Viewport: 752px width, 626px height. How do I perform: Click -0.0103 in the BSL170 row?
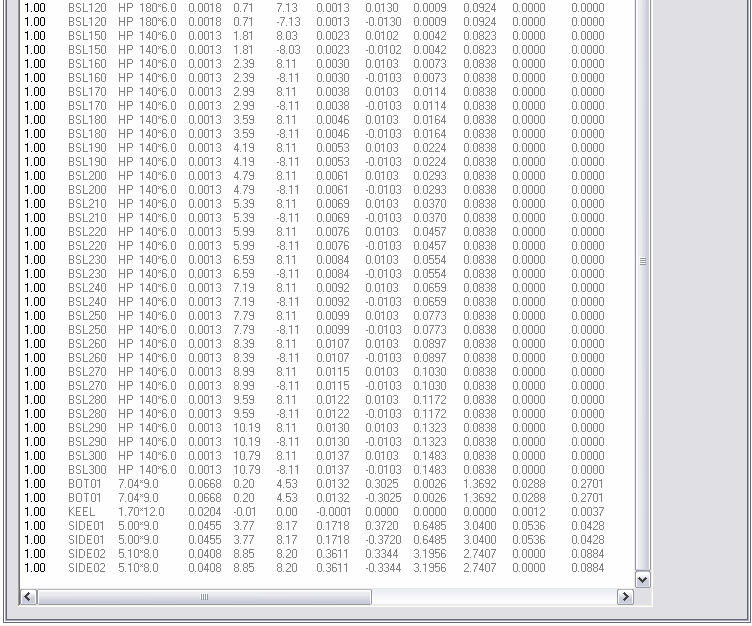[383, 106]
